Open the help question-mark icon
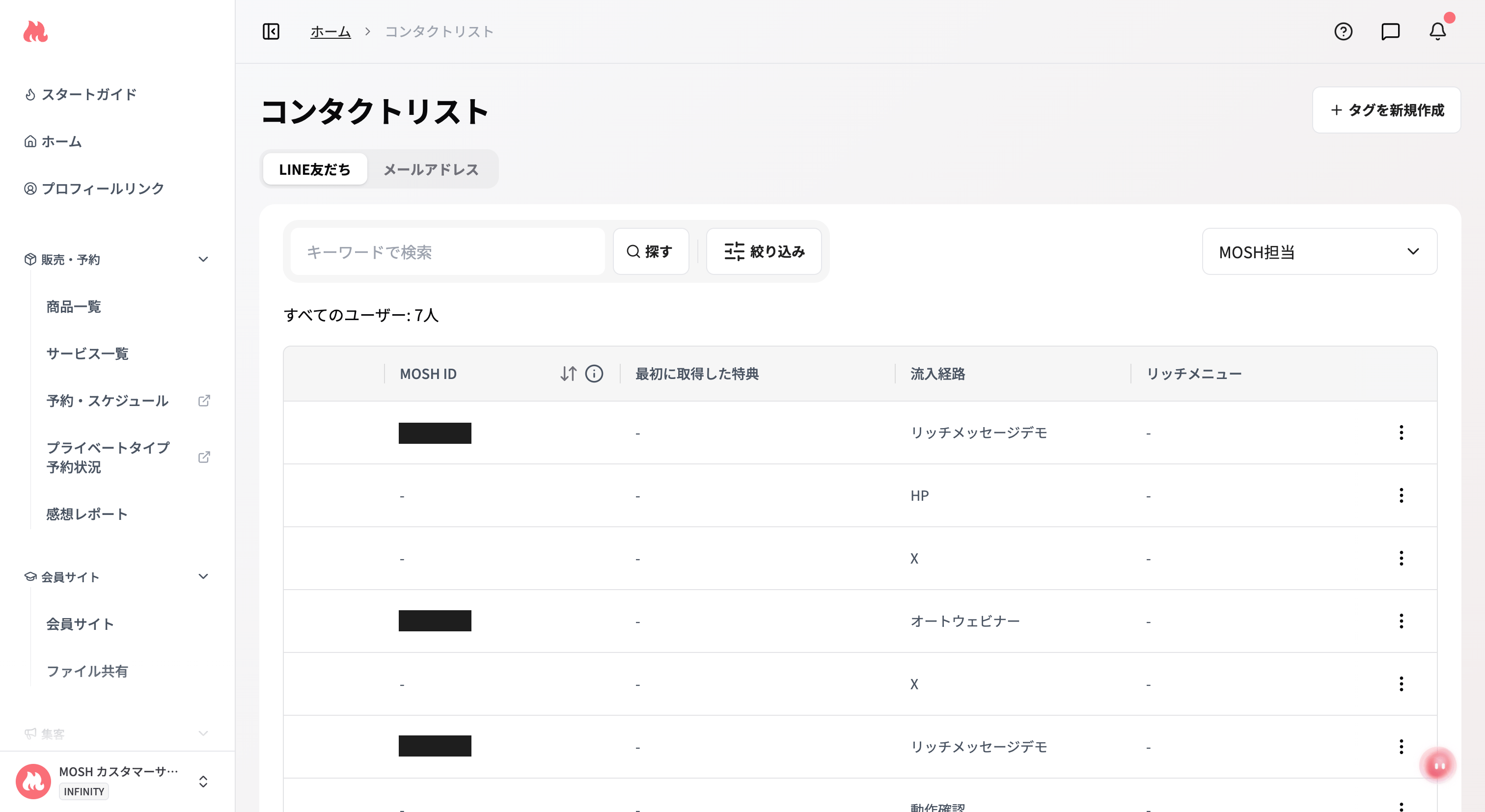1485x812 pixels. click(x=1343, y=32)
